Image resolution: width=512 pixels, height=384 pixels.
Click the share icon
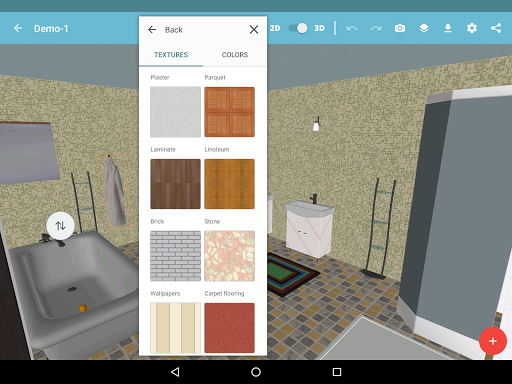pos(496,28)
